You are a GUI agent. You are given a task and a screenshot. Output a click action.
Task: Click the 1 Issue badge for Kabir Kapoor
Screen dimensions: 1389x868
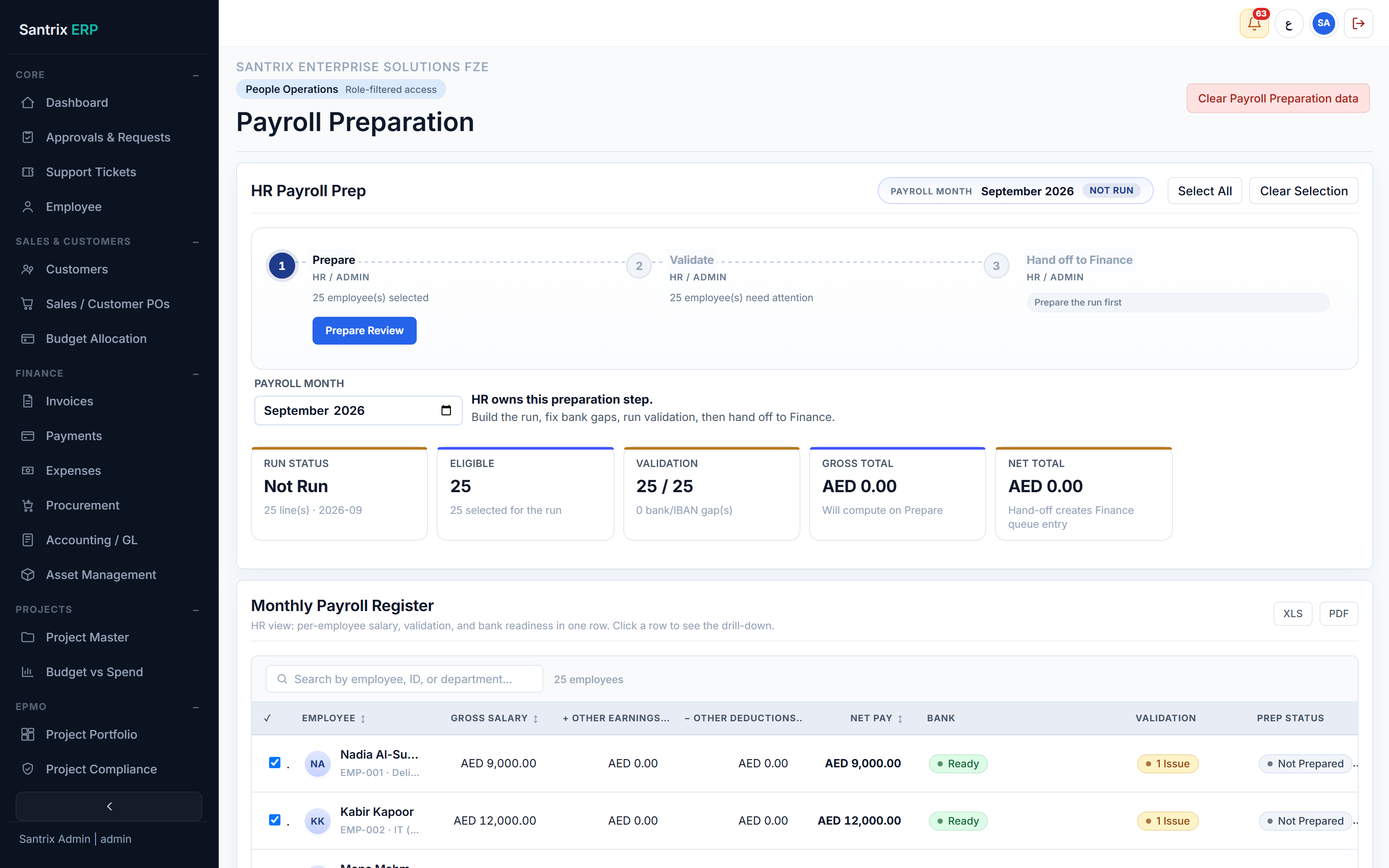coord(1168,821)
